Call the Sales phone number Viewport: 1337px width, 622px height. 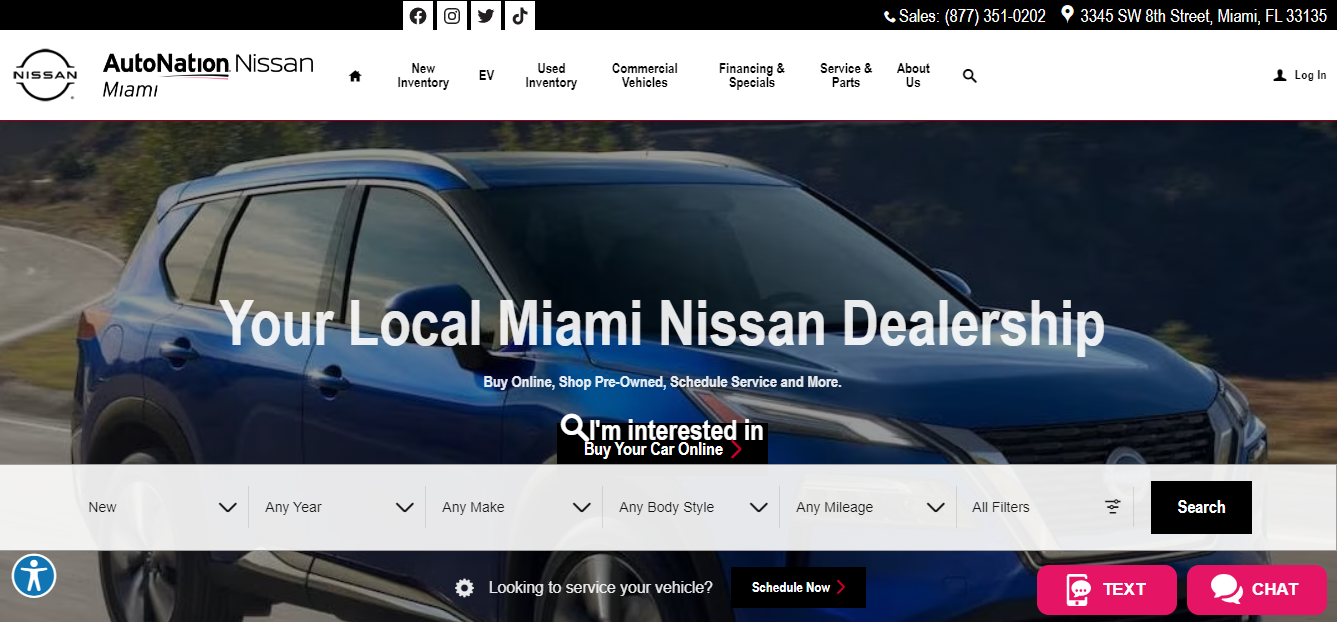(995, 16)
